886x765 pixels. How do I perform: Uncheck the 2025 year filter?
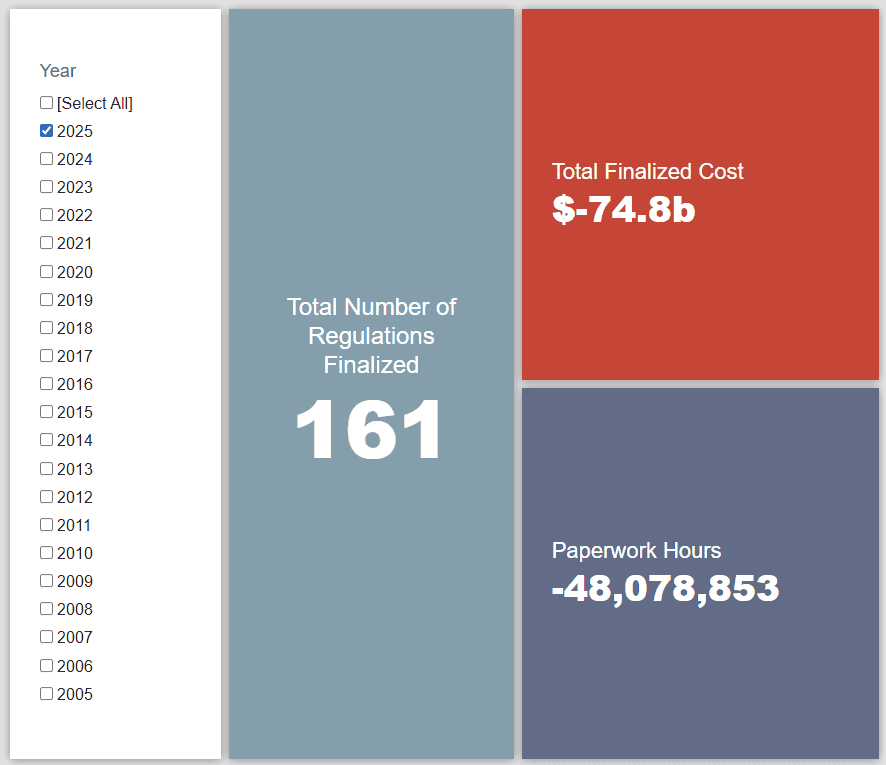point(47,131)
